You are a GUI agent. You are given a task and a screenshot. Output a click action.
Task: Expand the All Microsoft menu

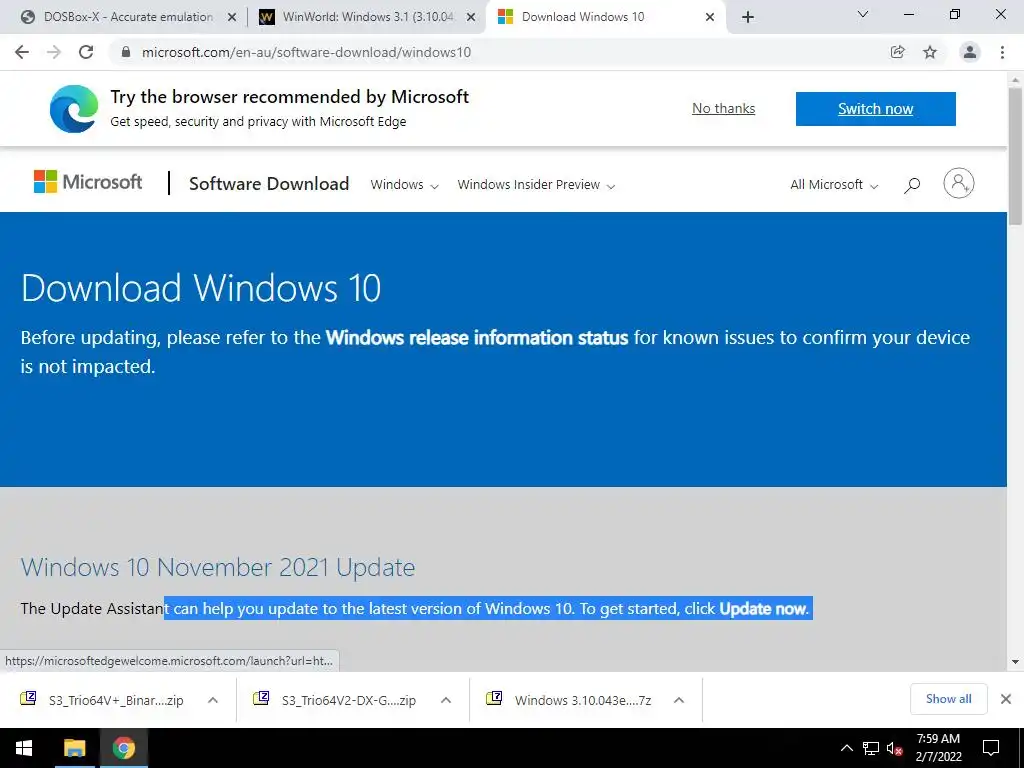click(834, 185)
